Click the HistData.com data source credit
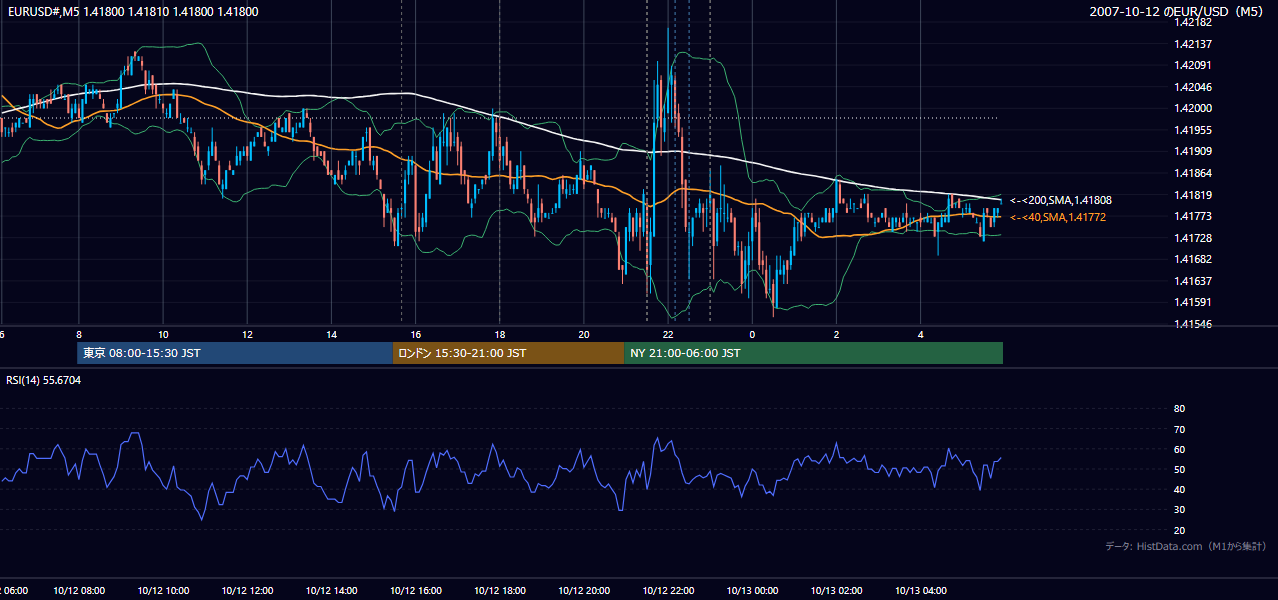The width and height of the screenshot is (1278, 600). (1186, 546)
